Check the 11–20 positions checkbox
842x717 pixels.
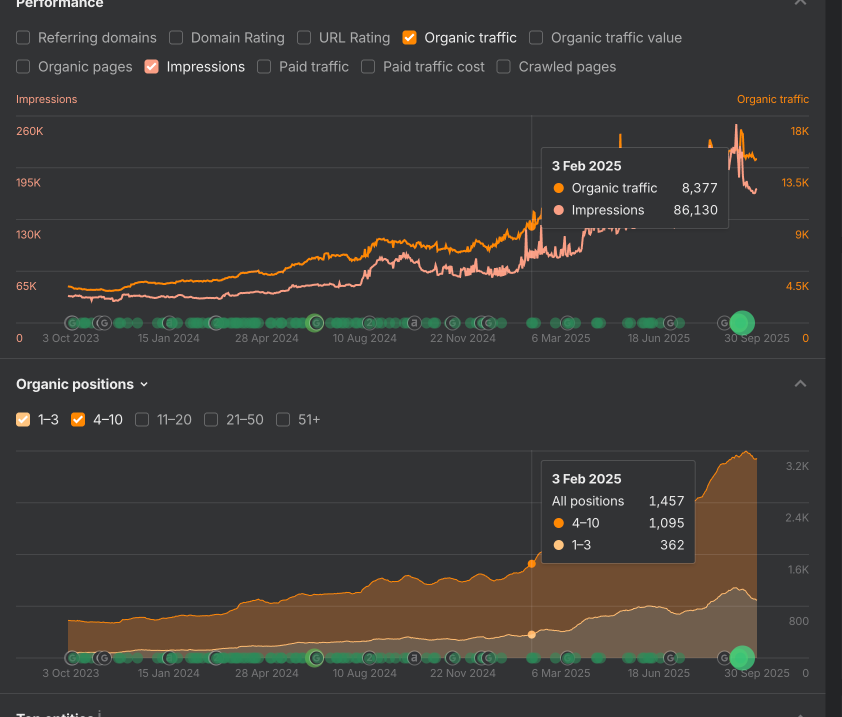coord(142,420)
